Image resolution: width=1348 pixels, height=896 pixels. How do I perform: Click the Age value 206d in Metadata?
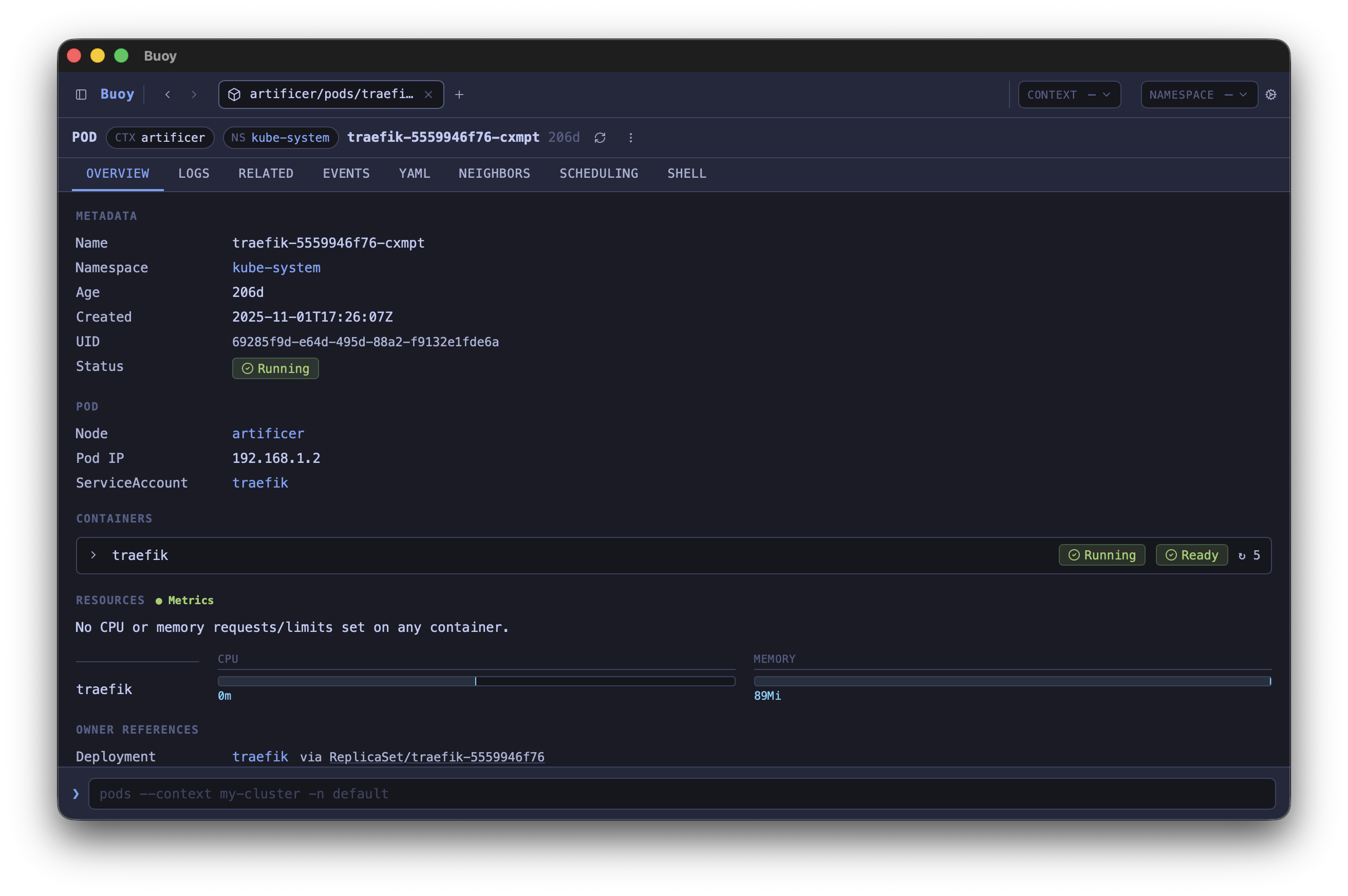248,292
